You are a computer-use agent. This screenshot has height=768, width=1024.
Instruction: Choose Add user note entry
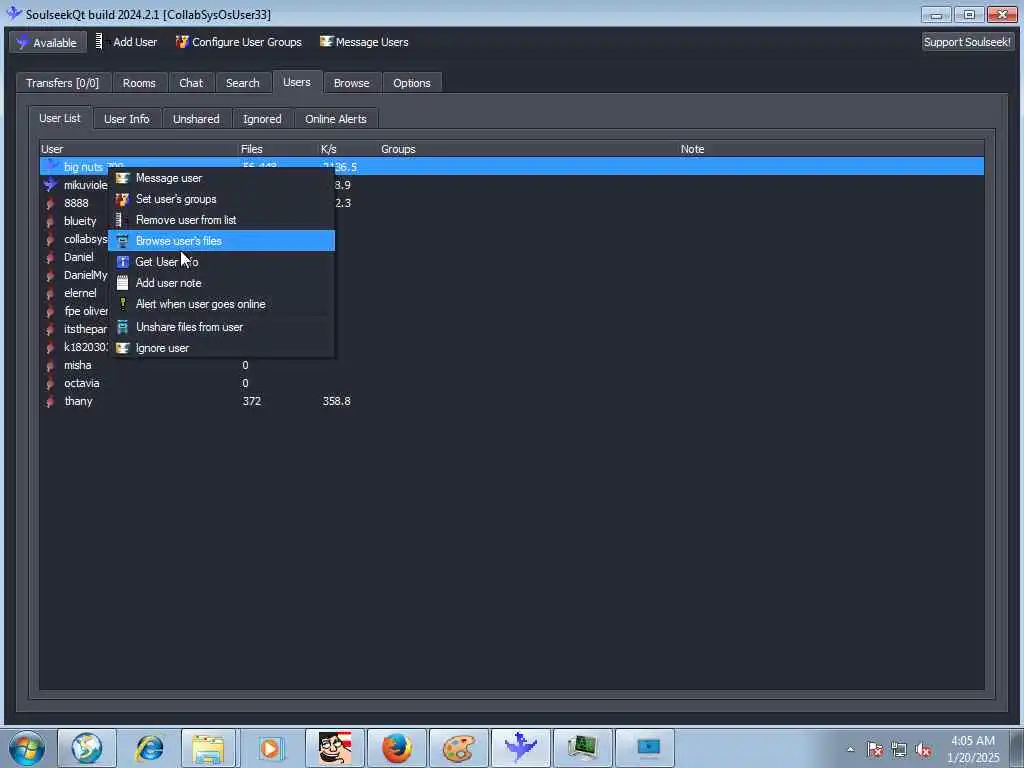pos(221,282)
